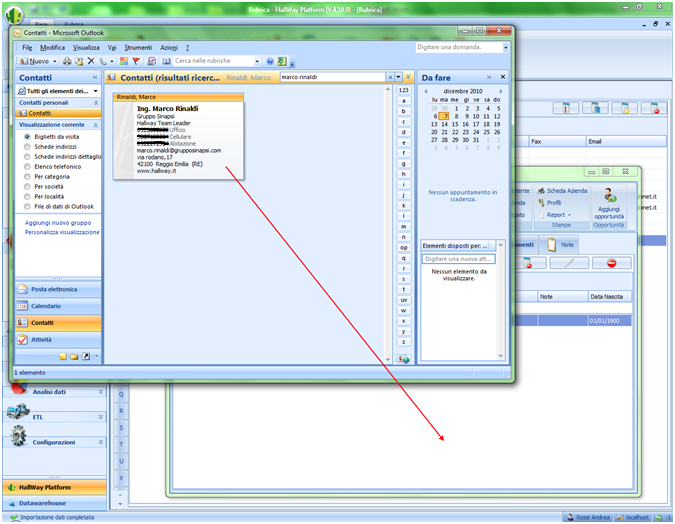Image resolution: width=675 pixels, height=524 pixels.
Task: Collapse Visualizzazione corrente section
Action: click(x=96, y=125)
